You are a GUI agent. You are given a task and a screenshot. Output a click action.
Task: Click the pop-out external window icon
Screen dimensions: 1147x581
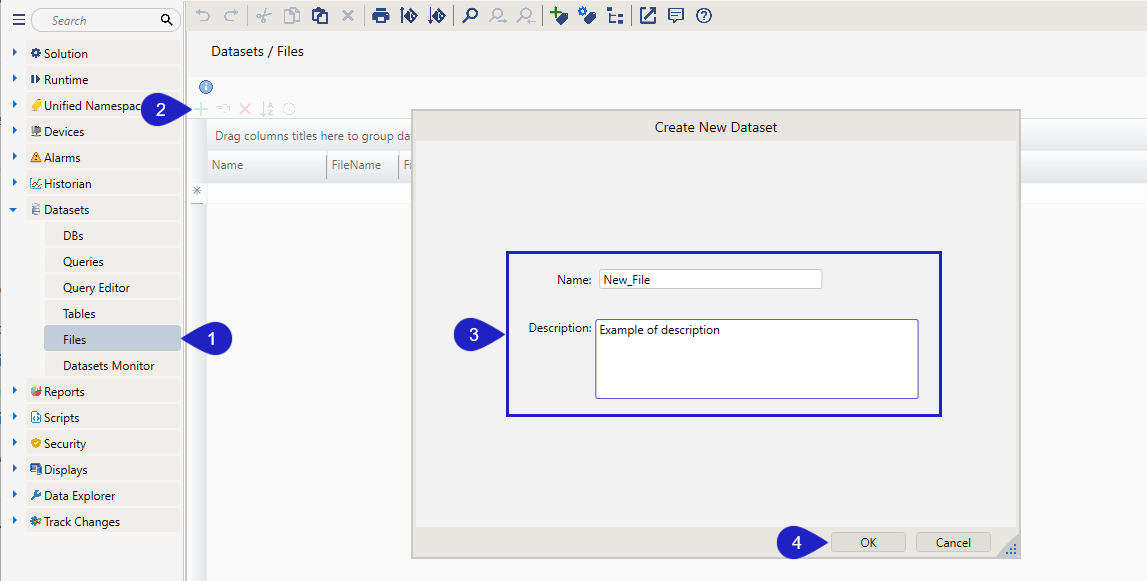tap(648, 15)
